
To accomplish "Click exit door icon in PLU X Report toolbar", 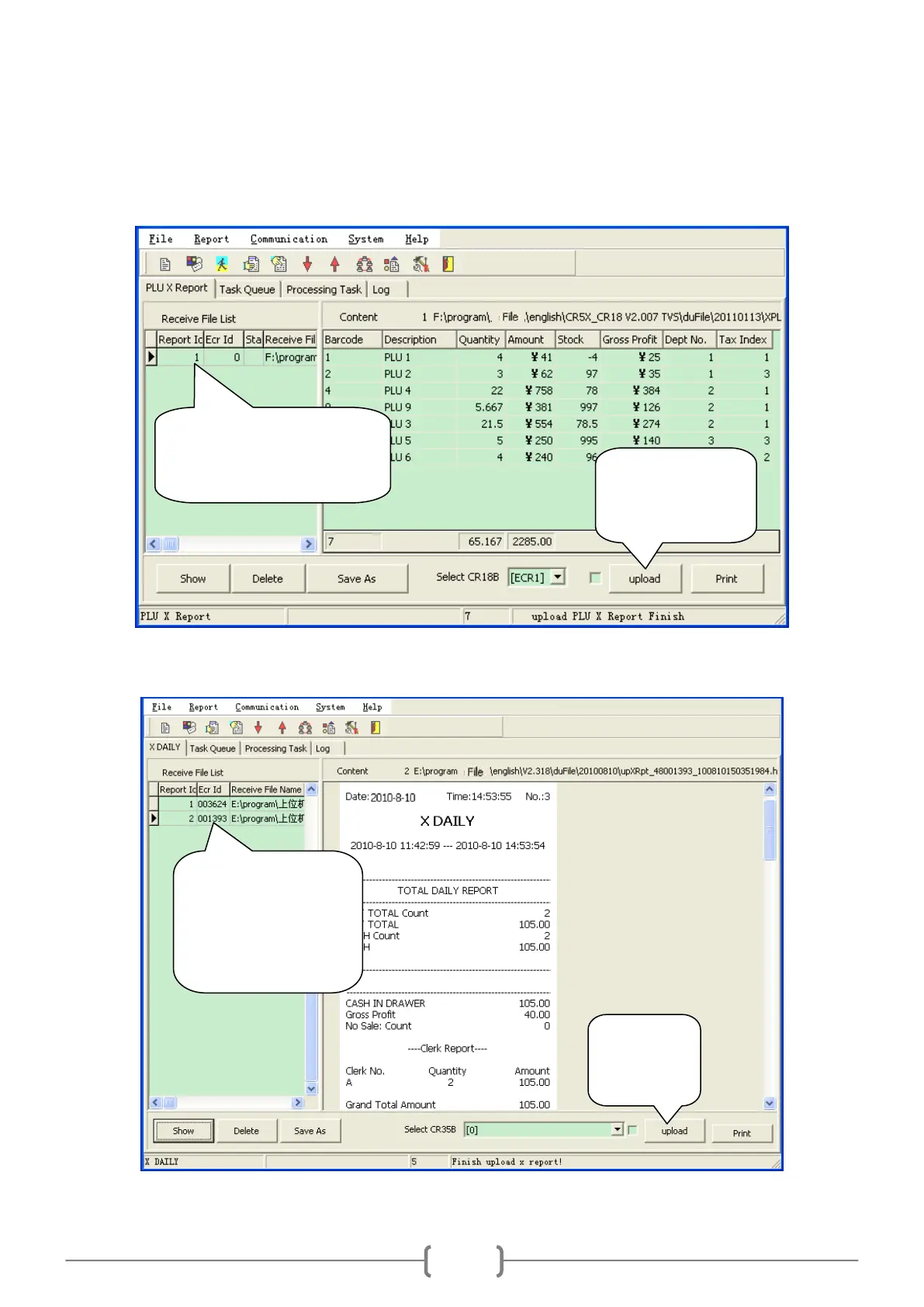I will [x=448, y=265].
